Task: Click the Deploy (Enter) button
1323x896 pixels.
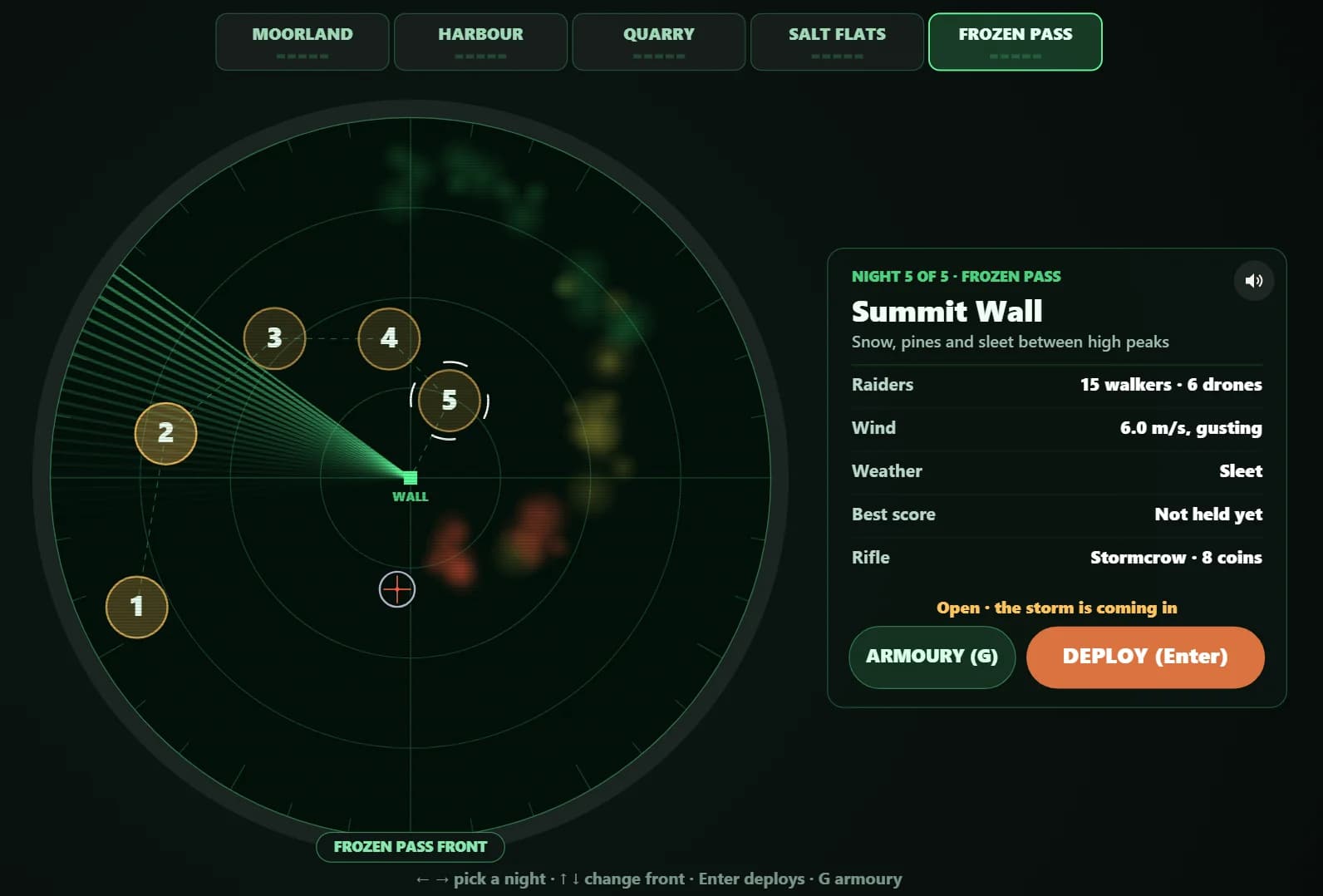Action: pyautogui.click(x=1145, y=657)
